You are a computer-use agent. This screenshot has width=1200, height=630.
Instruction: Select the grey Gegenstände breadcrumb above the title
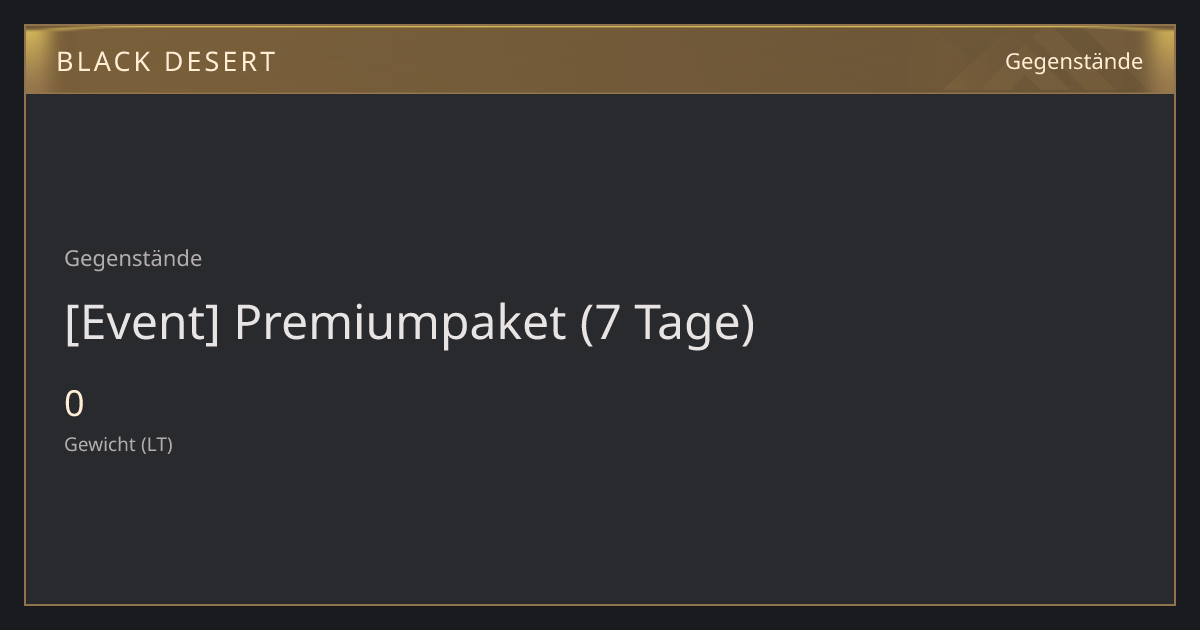coord(133,259)
